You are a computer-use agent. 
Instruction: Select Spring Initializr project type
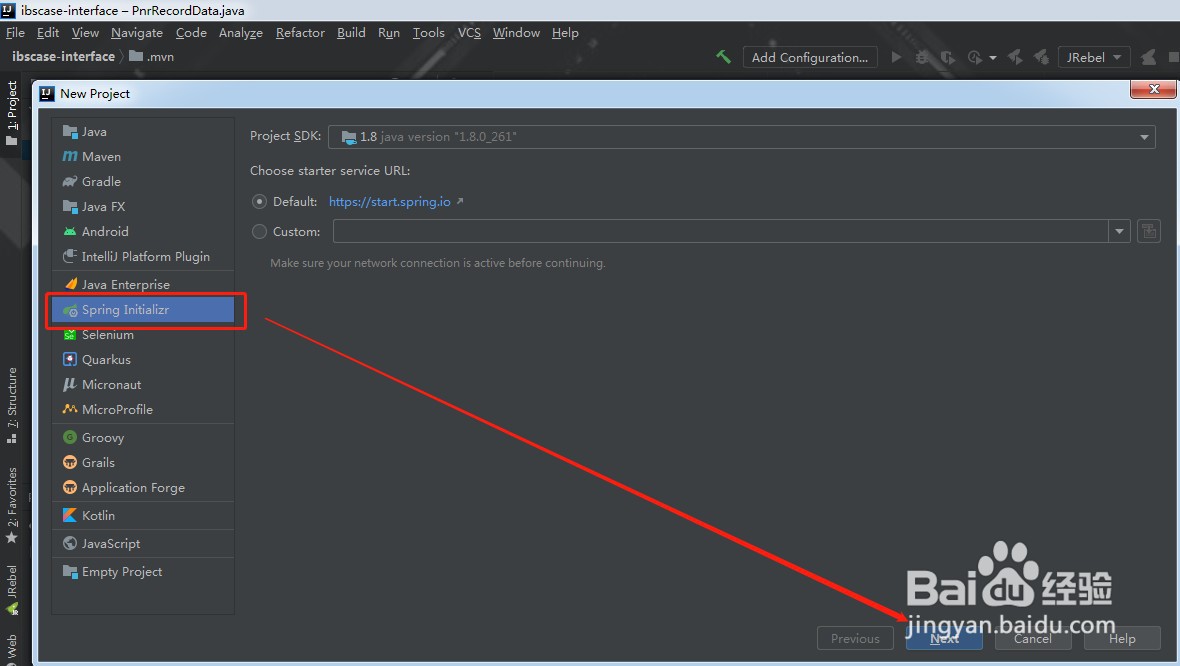coord(143,309)
